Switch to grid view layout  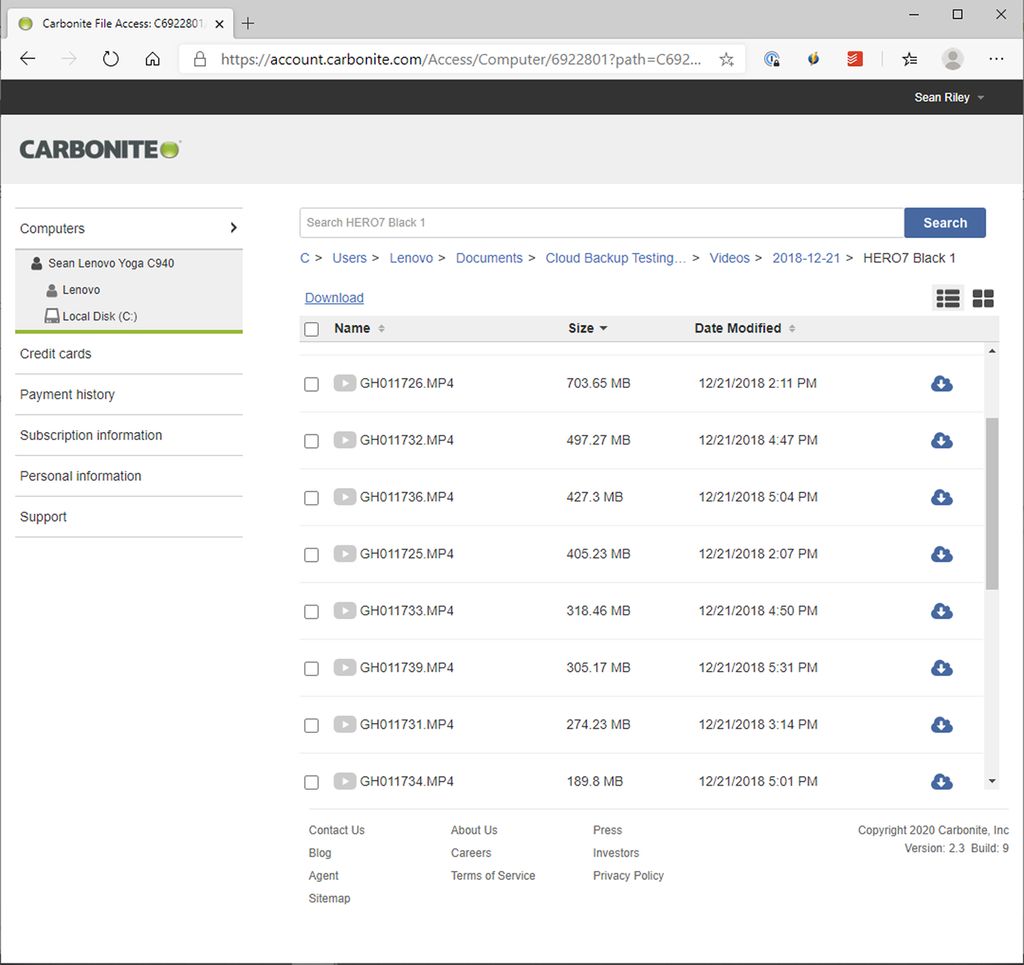click(x=983, y=297)
